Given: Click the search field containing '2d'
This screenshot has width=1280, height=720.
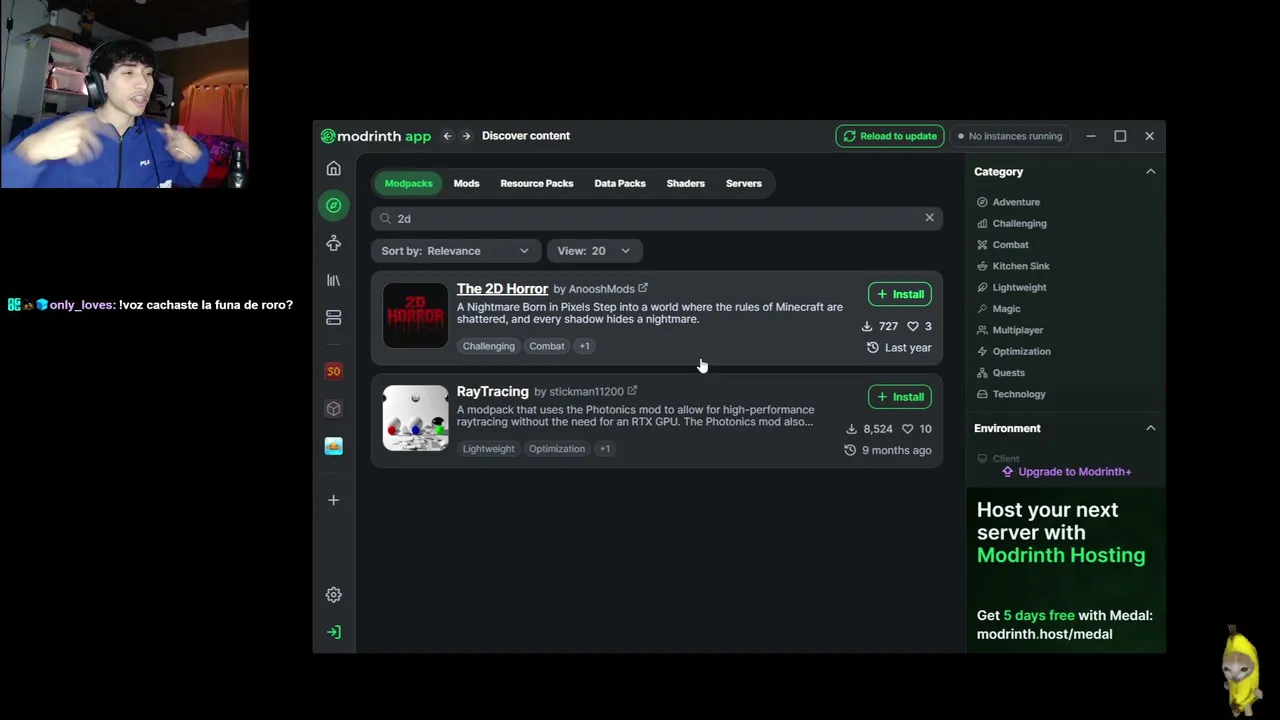Looking at the screenshot, I should pos(656,219).
